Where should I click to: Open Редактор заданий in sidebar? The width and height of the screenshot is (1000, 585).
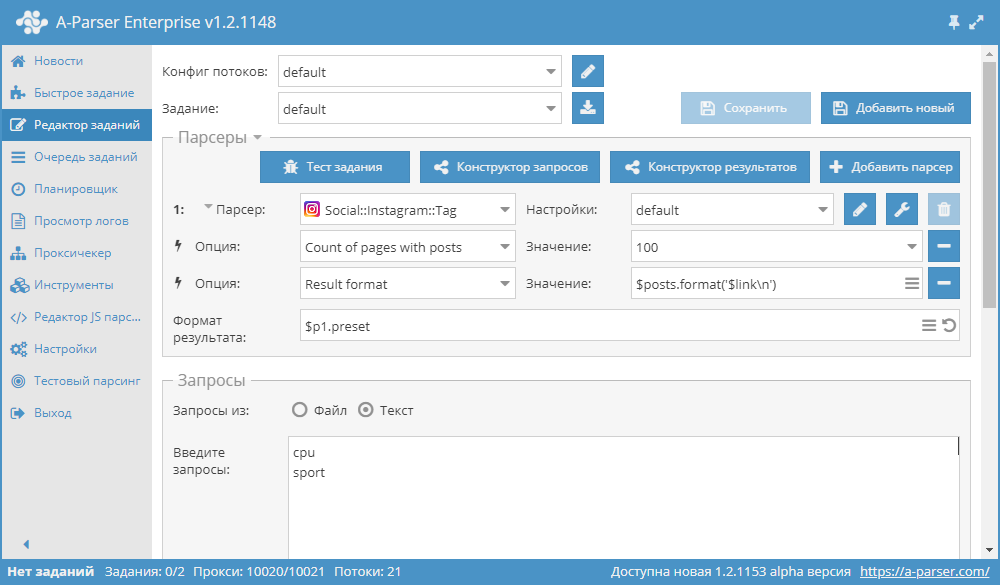77,124
